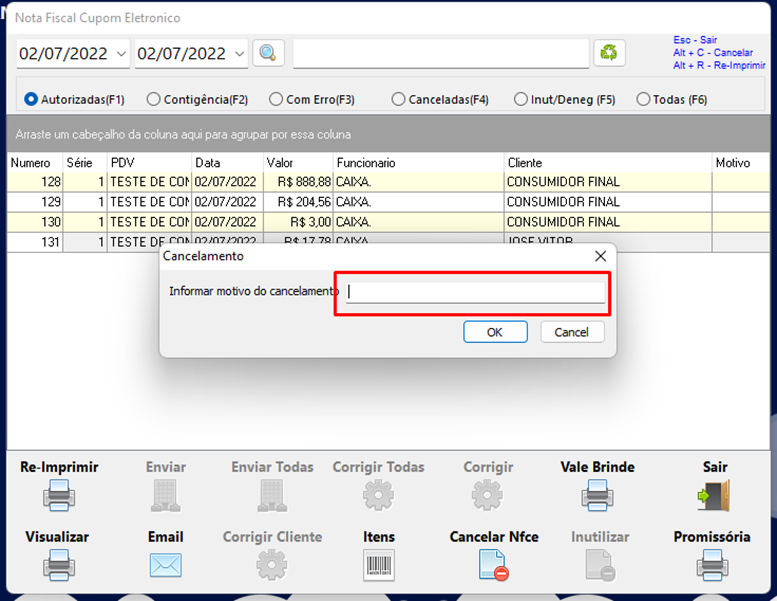Click the Funcionario column header
Viewport: 777px width, 601px height.
(x=419, y=163)
